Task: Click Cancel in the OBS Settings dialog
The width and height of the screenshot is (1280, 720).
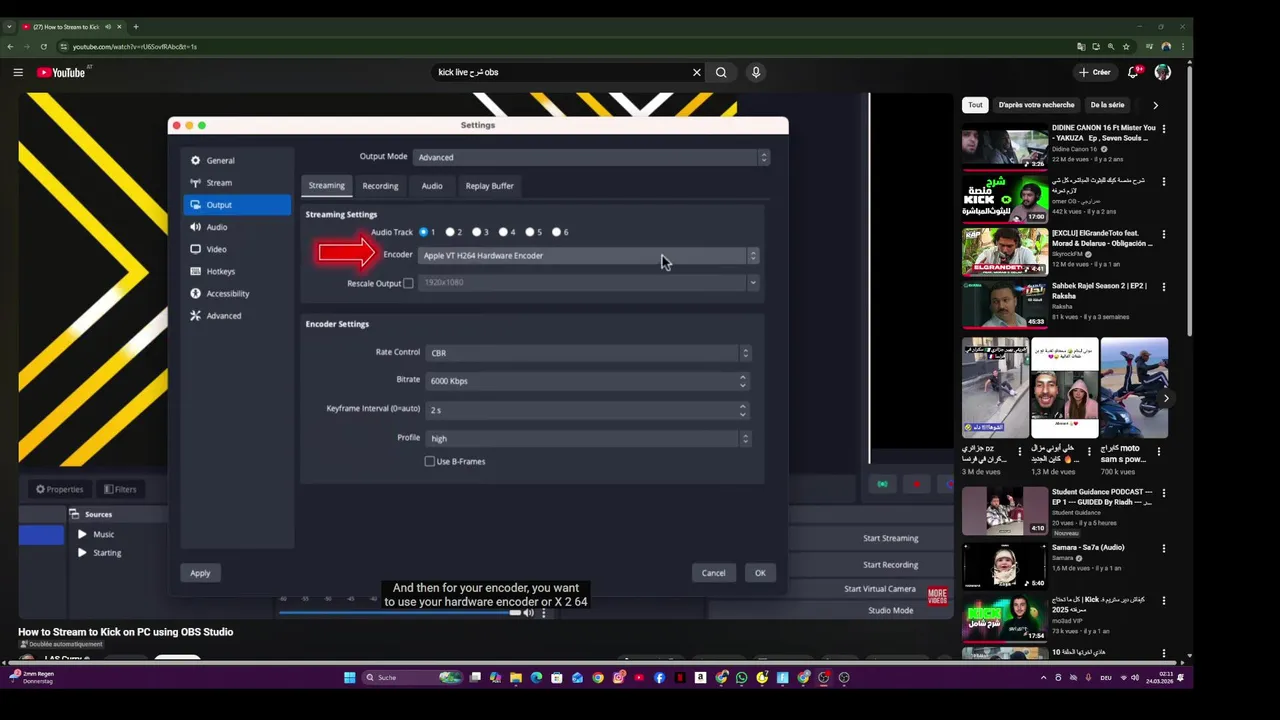Action: click(x=713, y=573)
